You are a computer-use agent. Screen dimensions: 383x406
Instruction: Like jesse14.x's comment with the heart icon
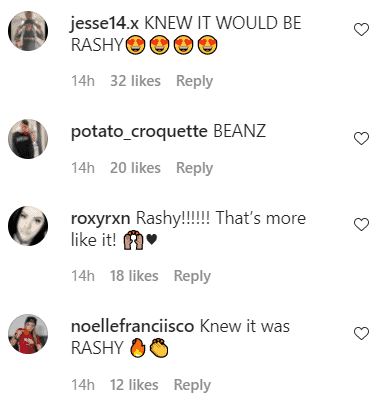tap(361, 30)
